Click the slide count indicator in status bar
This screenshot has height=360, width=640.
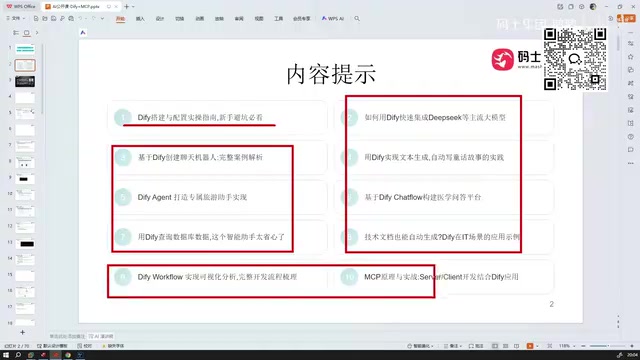tap(16, 346)
